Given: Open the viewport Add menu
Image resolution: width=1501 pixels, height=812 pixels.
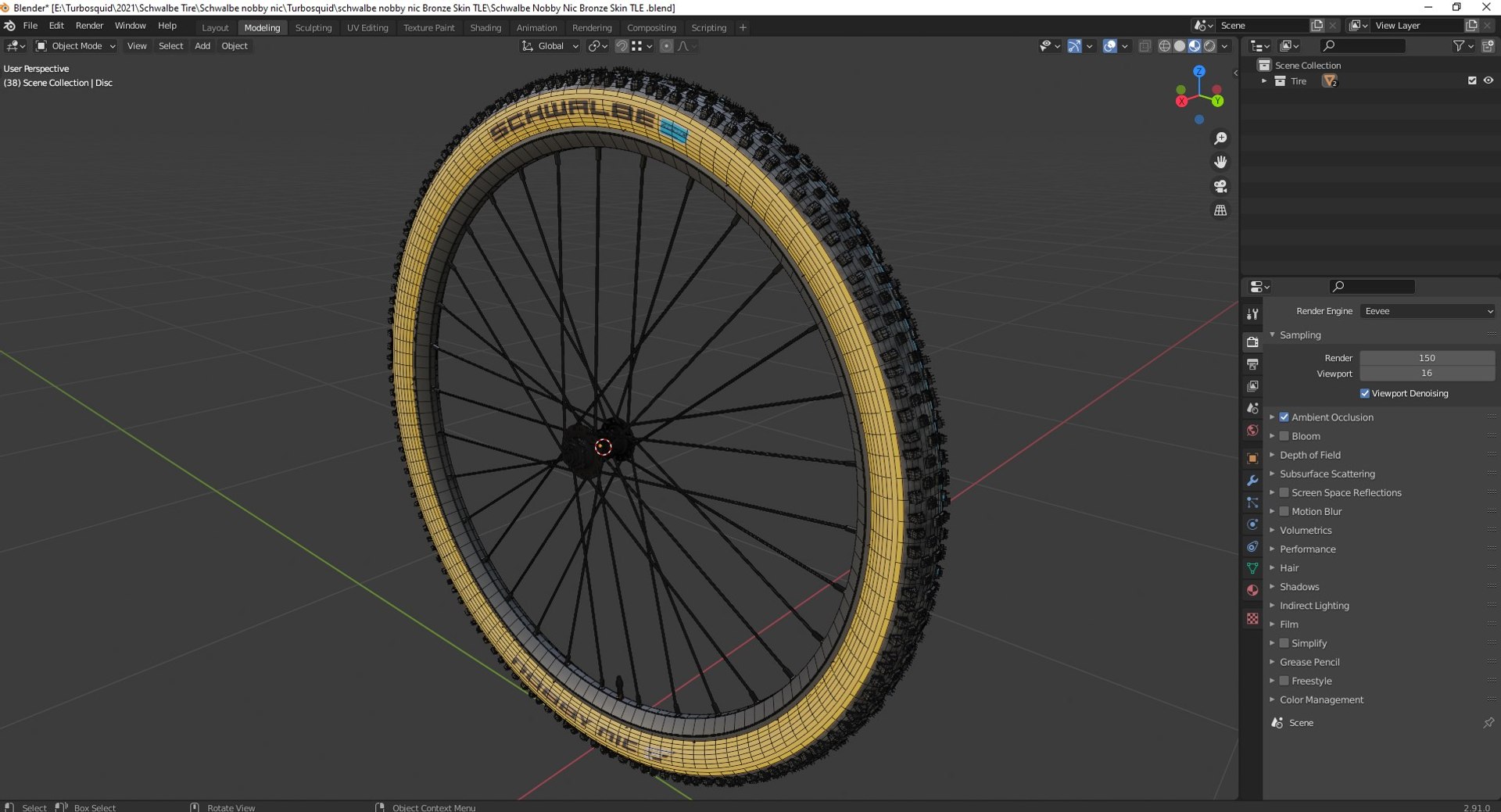Looking at the screenshot, I should pyautogui.click(x=202, y=46).
